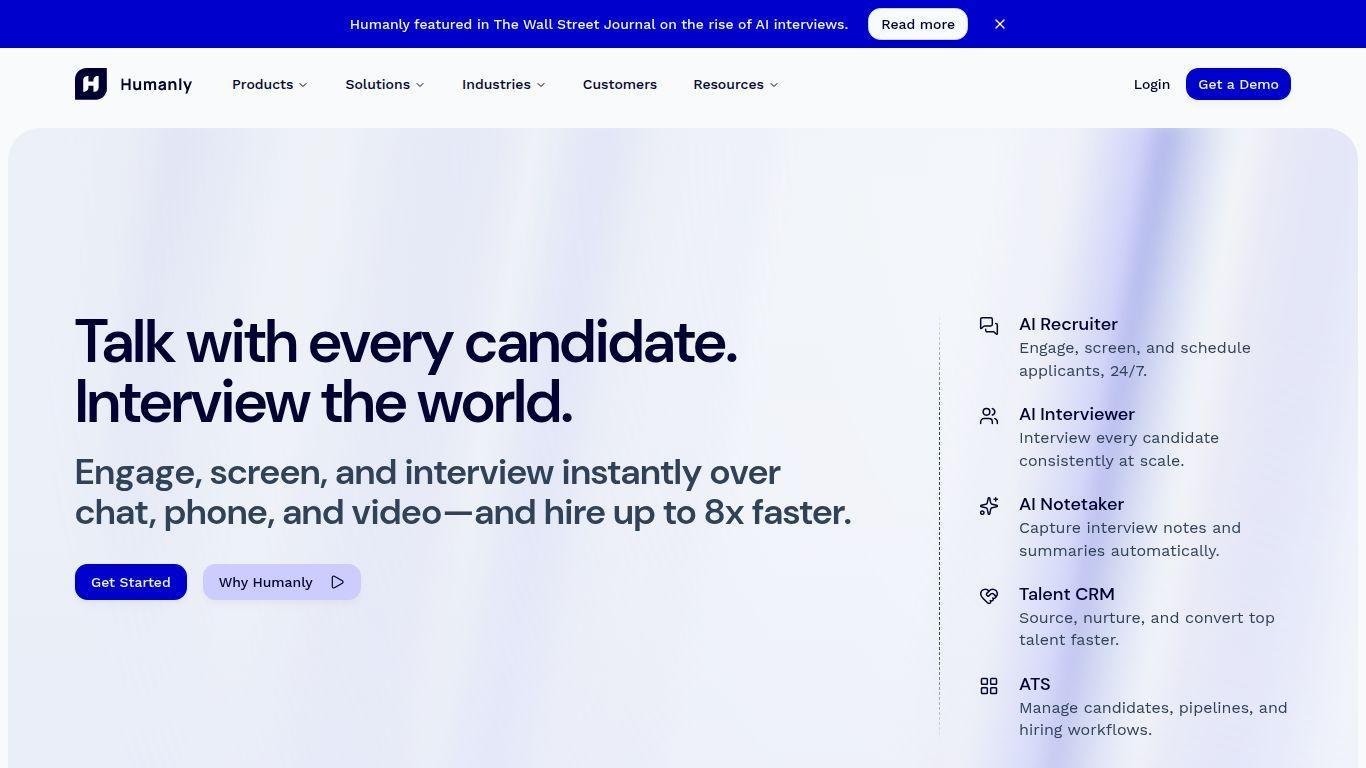Expand the Industries dropdown
Screen dimensions: 1366x768
click(503, 85)
